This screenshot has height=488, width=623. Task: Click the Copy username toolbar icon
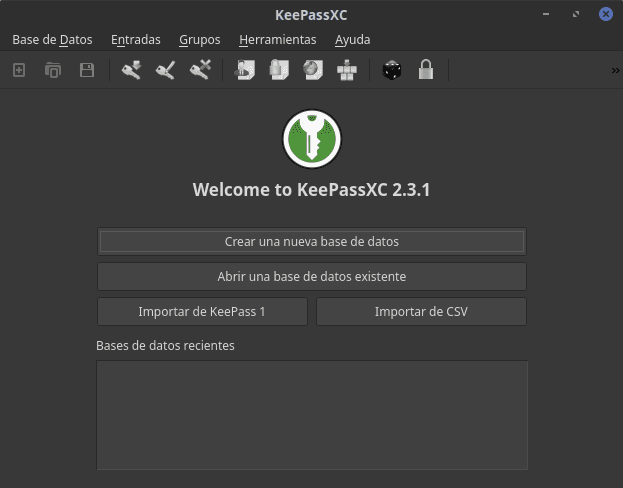point(244,70)
